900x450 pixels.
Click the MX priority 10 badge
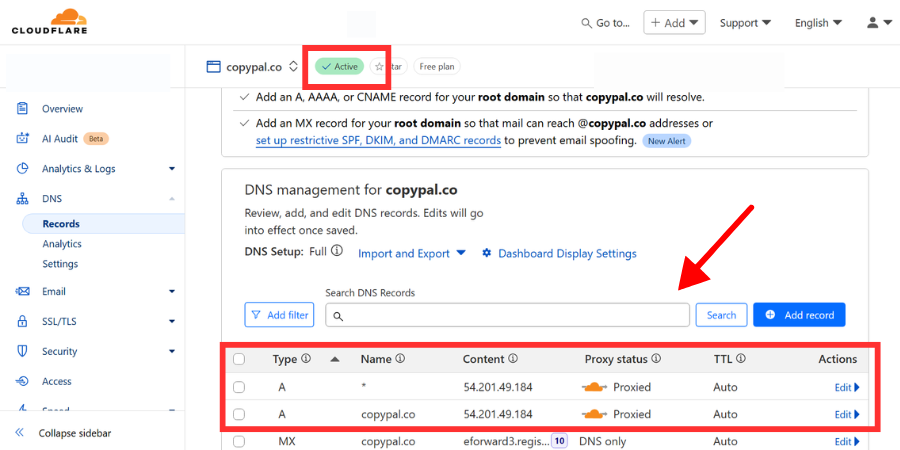[560, 441]
